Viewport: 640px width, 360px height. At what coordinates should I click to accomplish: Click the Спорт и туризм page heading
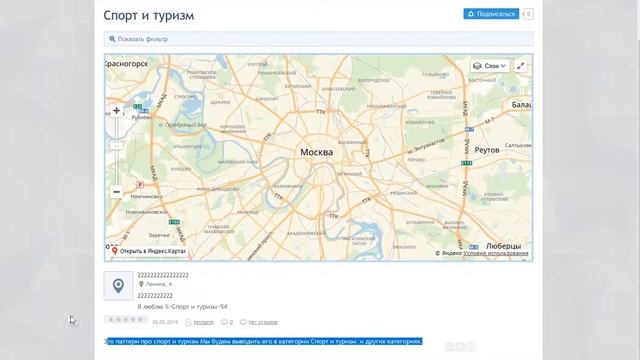point(149,16)
